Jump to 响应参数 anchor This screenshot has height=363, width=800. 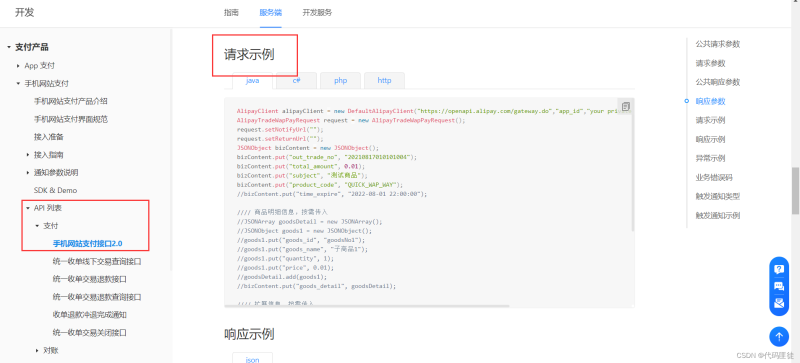(x=710, y=102)
